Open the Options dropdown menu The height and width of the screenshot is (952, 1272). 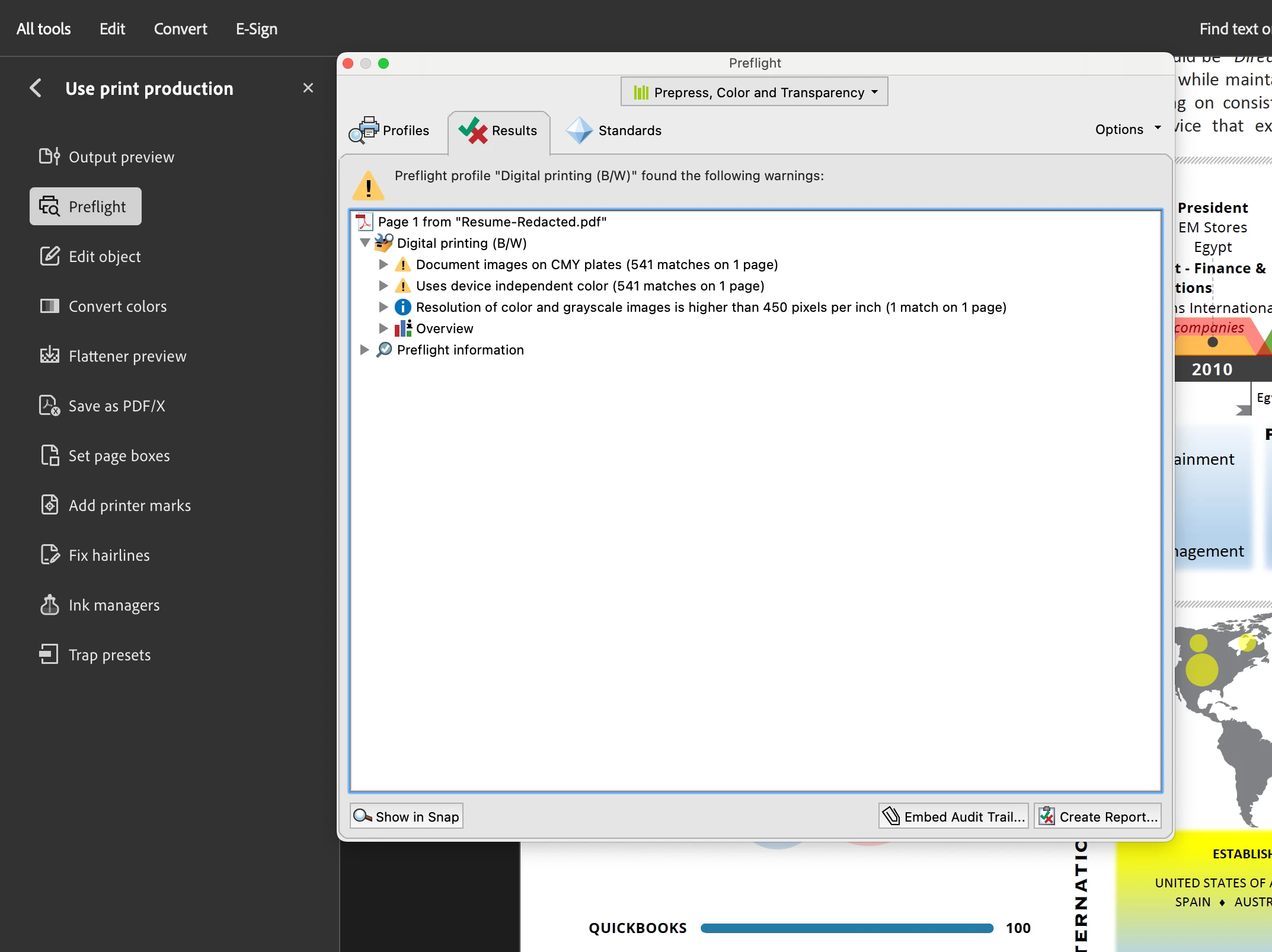coord(1127,129)
